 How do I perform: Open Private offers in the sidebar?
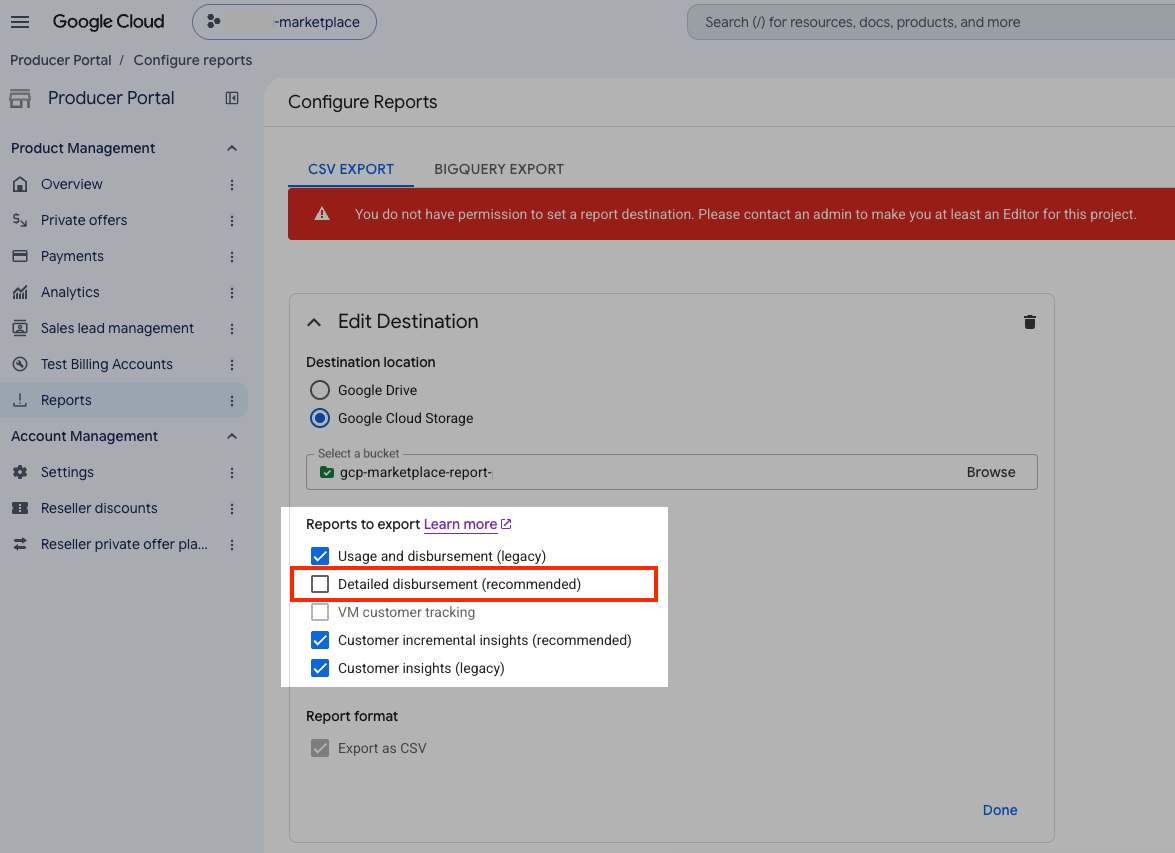click(x=84, y=220)
